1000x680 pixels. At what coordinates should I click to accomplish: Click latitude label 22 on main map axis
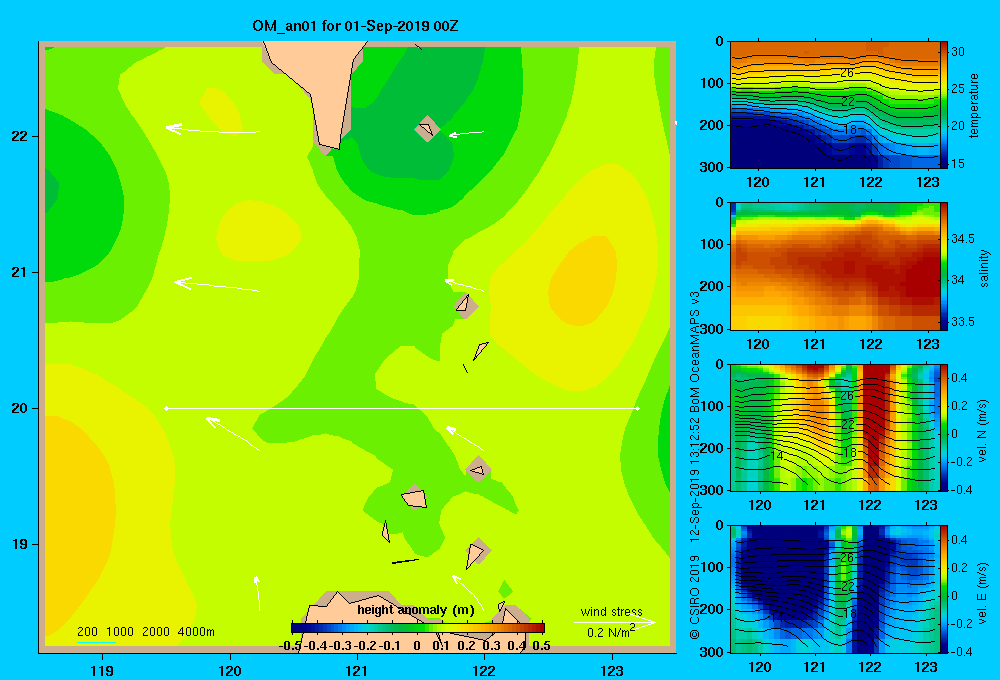coord(20,136)
